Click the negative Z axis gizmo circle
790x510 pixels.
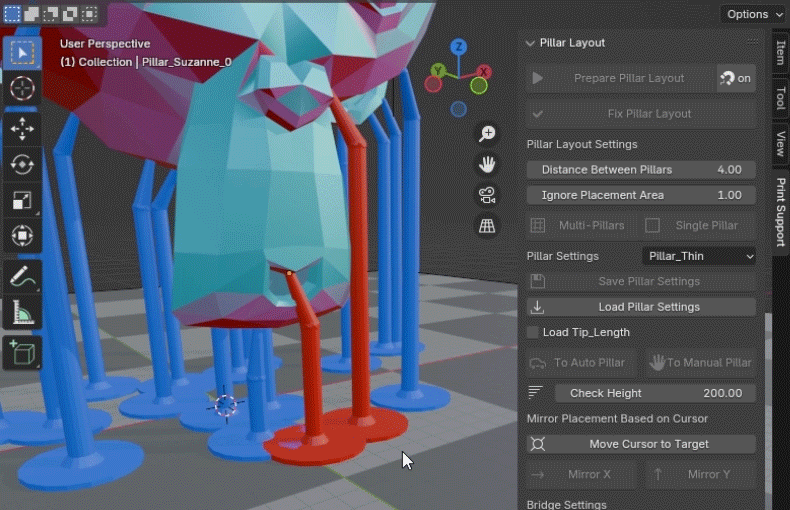tap(458, 109)
